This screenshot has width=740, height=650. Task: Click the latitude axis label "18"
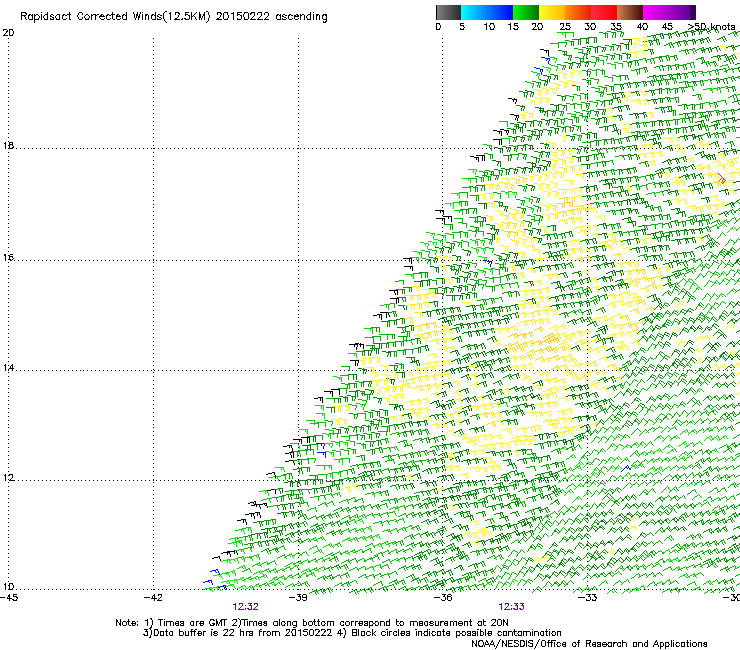coord(8,145)
